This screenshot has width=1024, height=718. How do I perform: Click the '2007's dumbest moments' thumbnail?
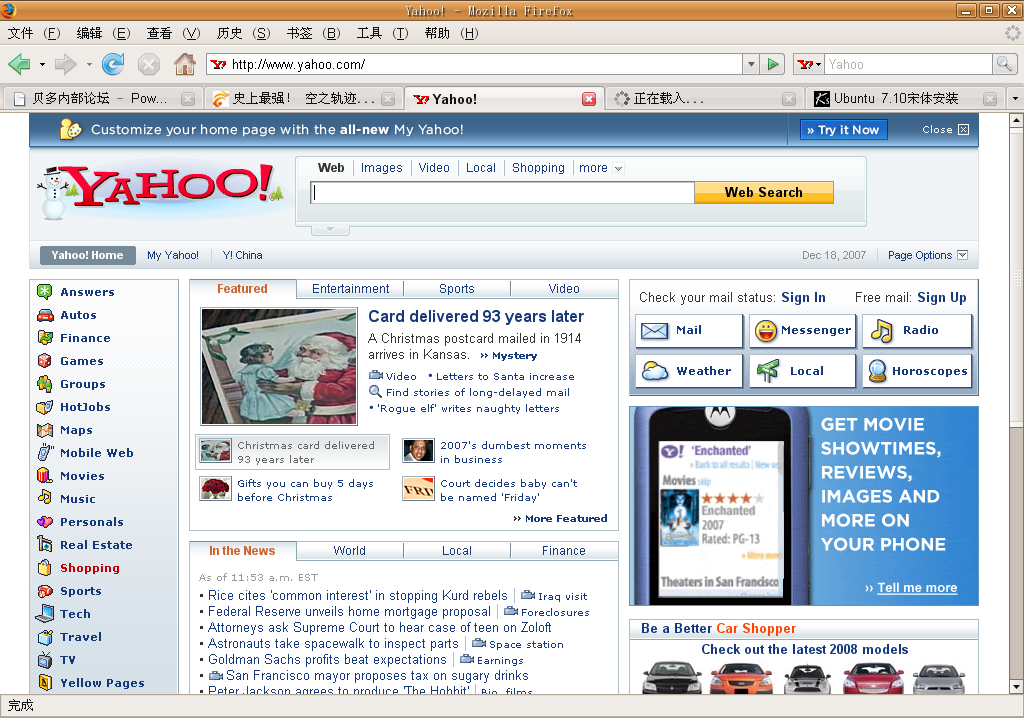[419, 451]
